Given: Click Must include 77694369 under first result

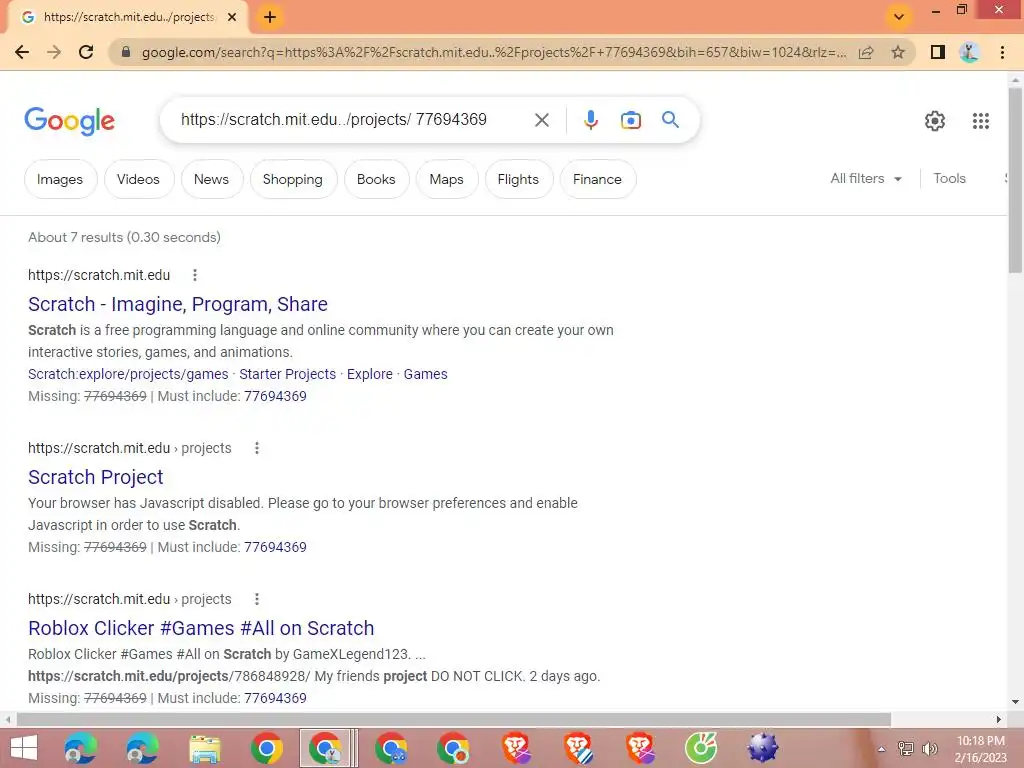Looking at the screenshot, I should pos(275,396).
